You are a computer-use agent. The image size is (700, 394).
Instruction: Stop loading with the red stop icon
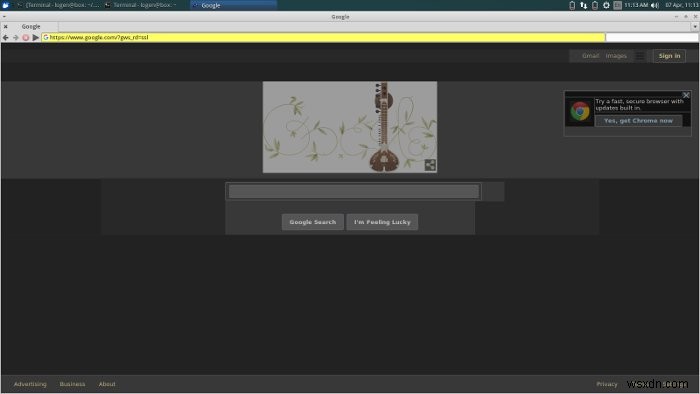[x=25, y=37]
